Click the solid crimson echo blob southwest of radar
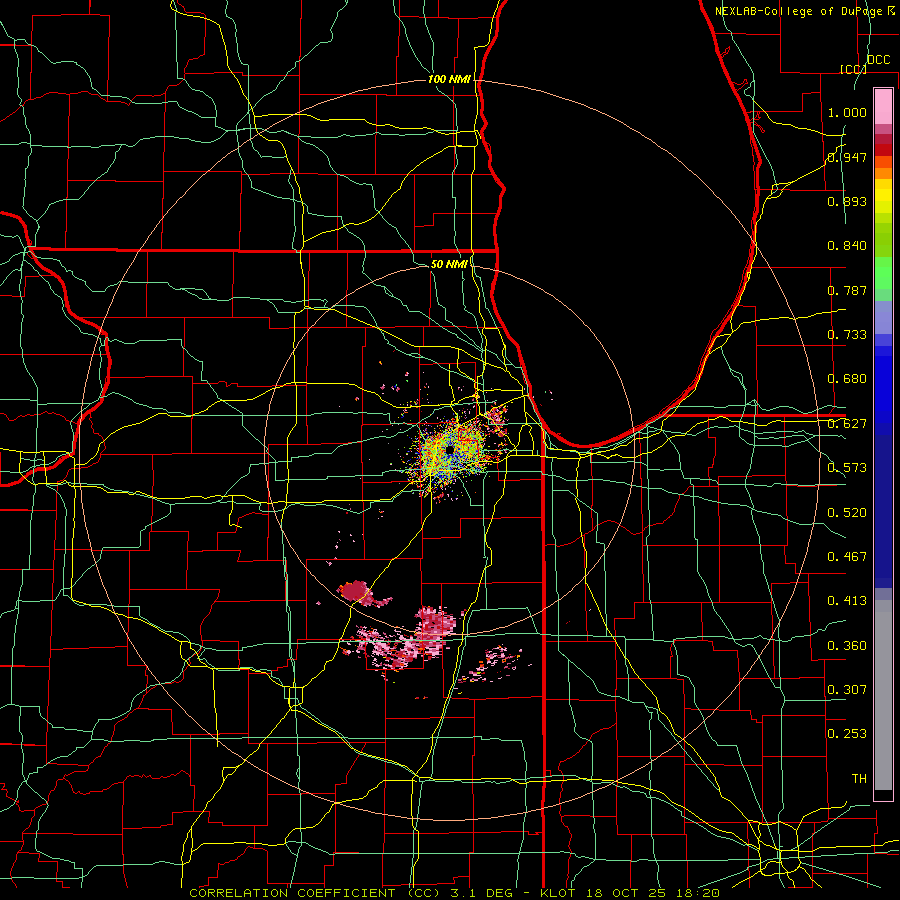This screenshot has height=900, width=900. coord(356,589)
